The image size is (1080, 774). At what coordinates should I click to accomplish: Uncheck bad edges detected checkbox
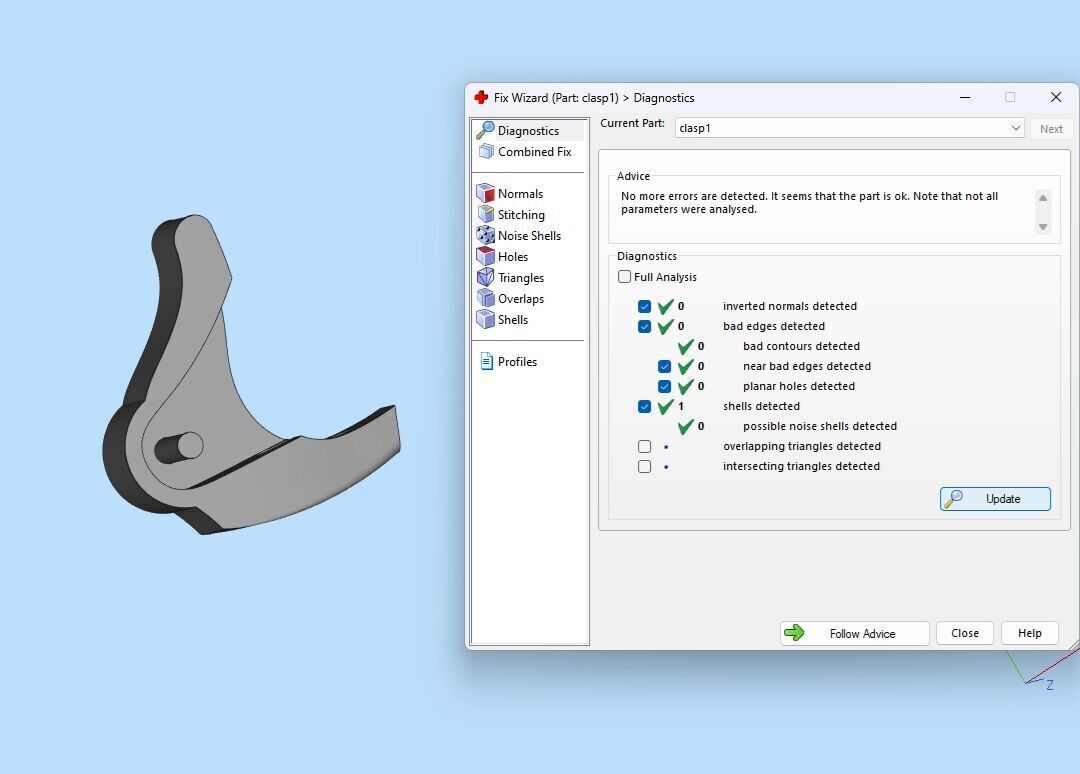pos(645,326)
